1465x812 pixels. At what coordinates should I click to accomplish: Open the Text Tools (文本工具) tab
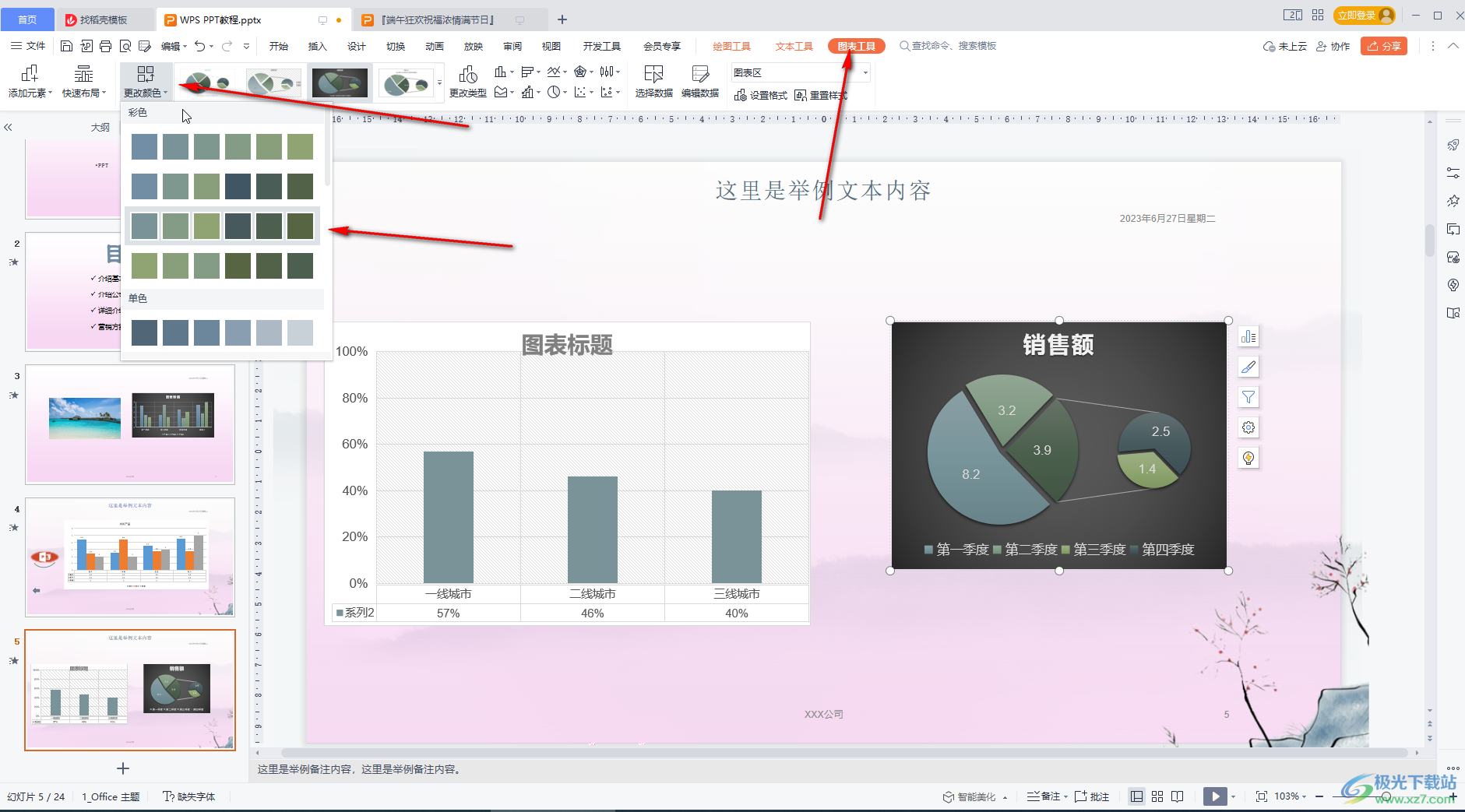coord(794,46)
